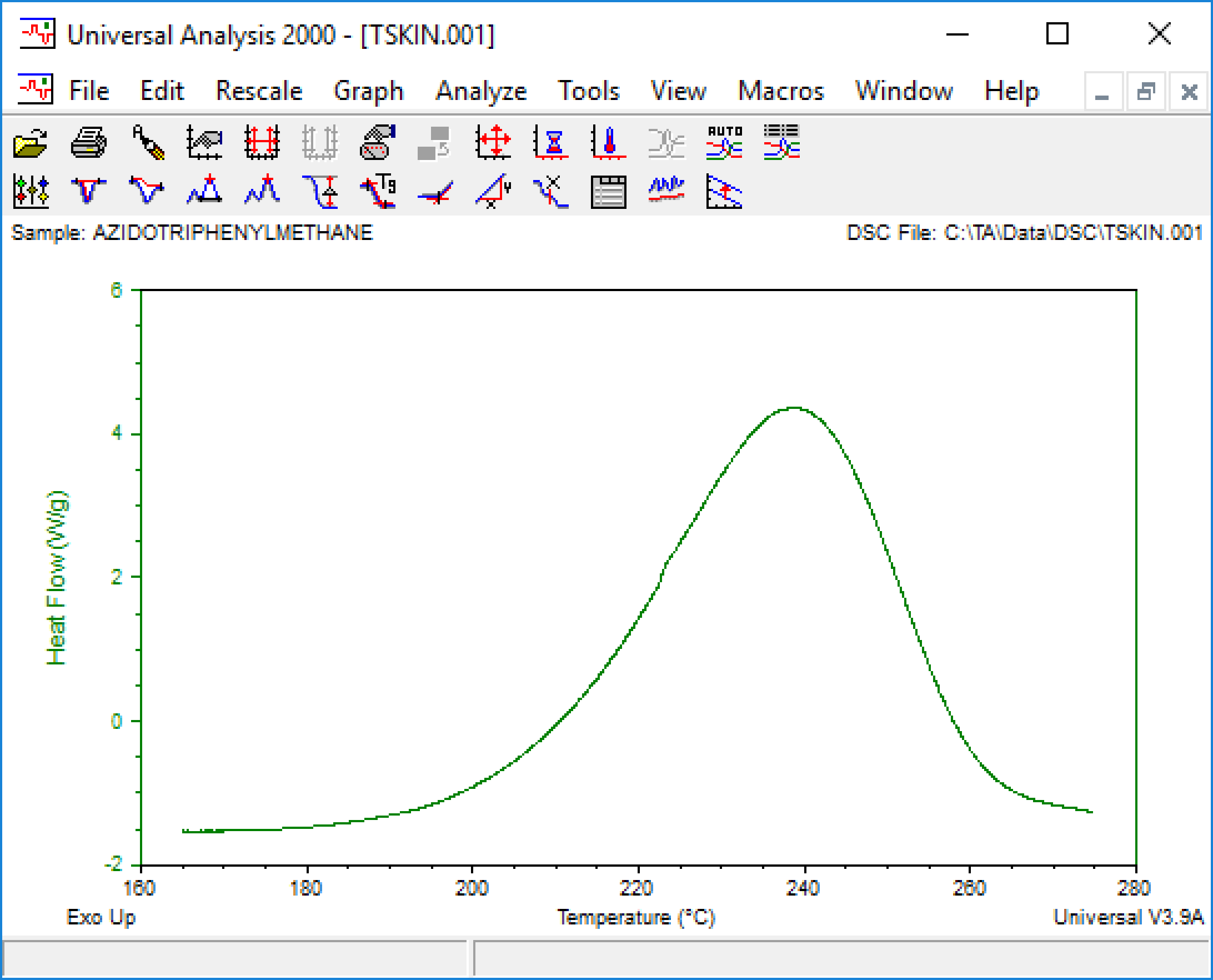Open the Tools menu
The image size is (1213, 980).
pos(589,91)
